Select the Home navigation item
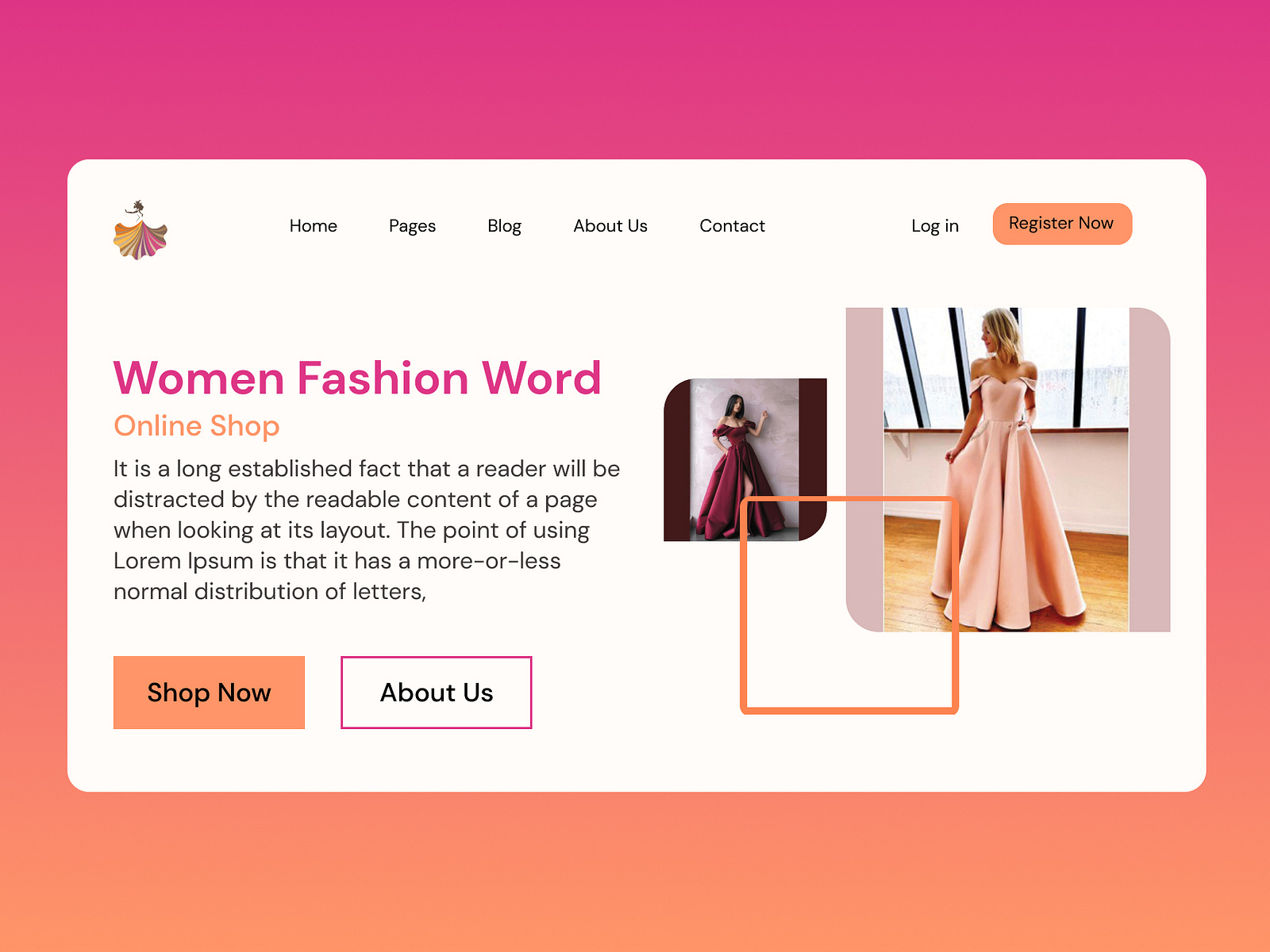Image resolution: width=1270 pixels, height=952 pixels. pos(314,226)
